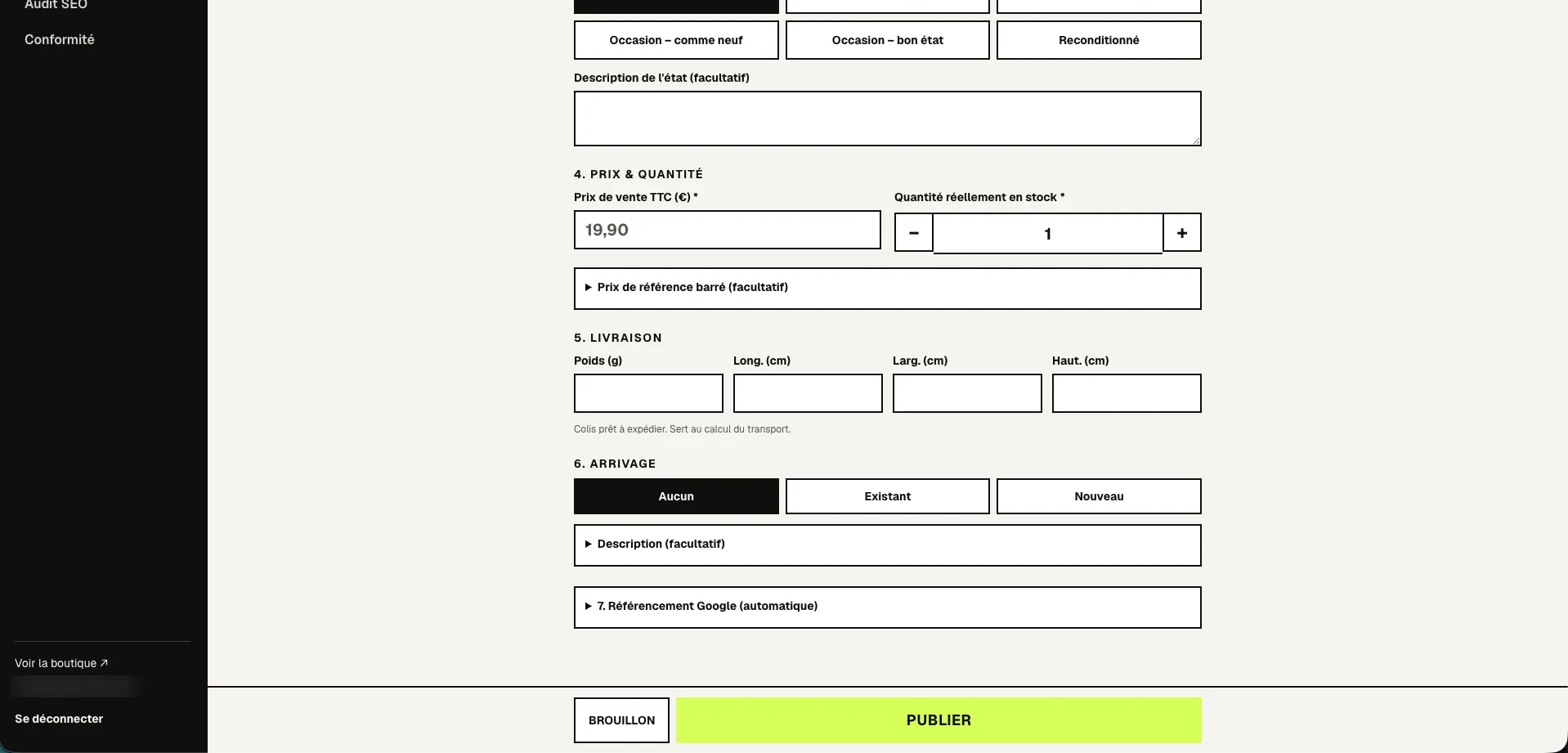Viewport: 1568px width, 753px height.
Task: Click the Poids (g) input
Action: click(648, 393)
